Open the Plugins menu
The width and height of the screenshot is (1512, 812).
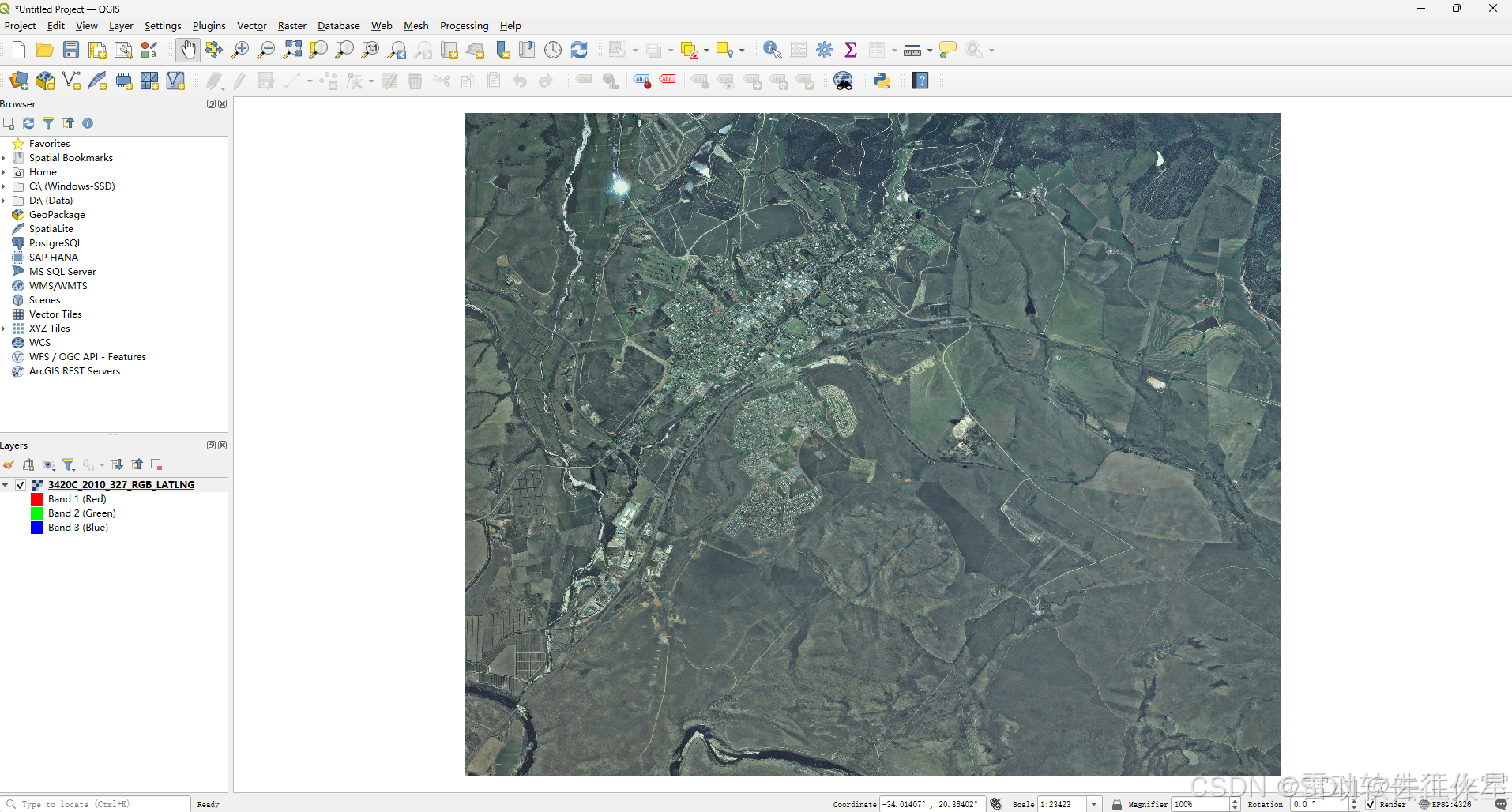[209, 26]
